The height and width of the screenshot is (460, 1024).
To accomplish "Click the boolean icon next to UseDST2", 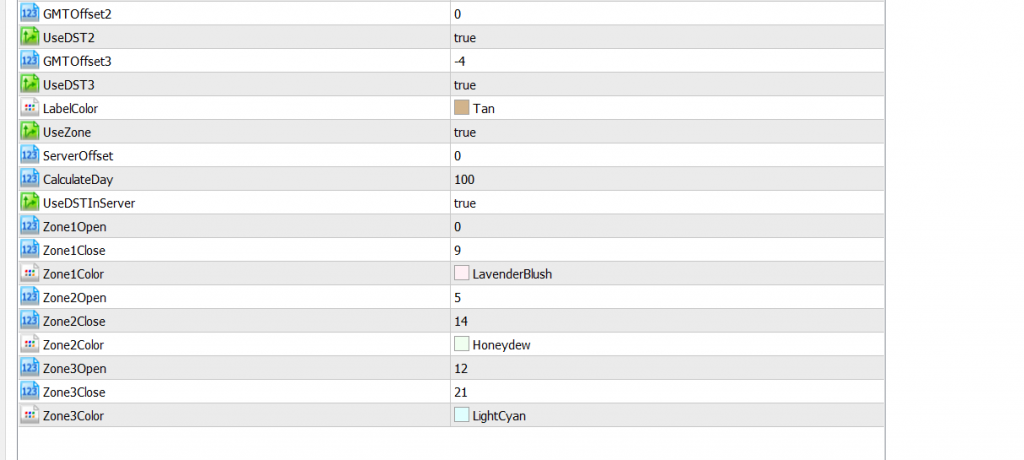I will (29, 37).
